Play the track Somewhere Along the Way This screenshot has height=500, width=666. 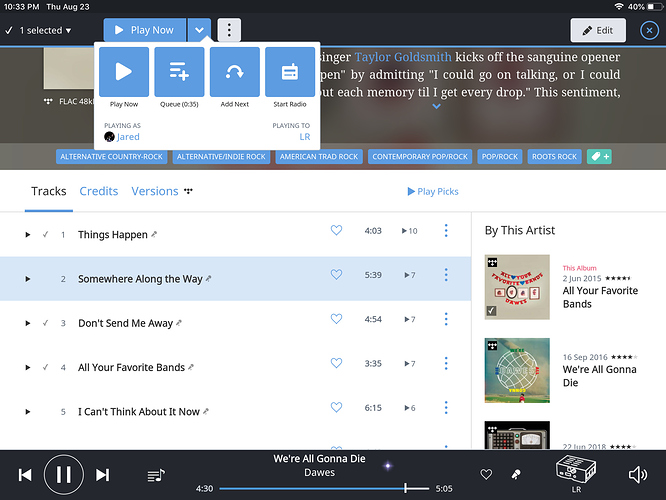pyautogui.click(x=28, y=279)
